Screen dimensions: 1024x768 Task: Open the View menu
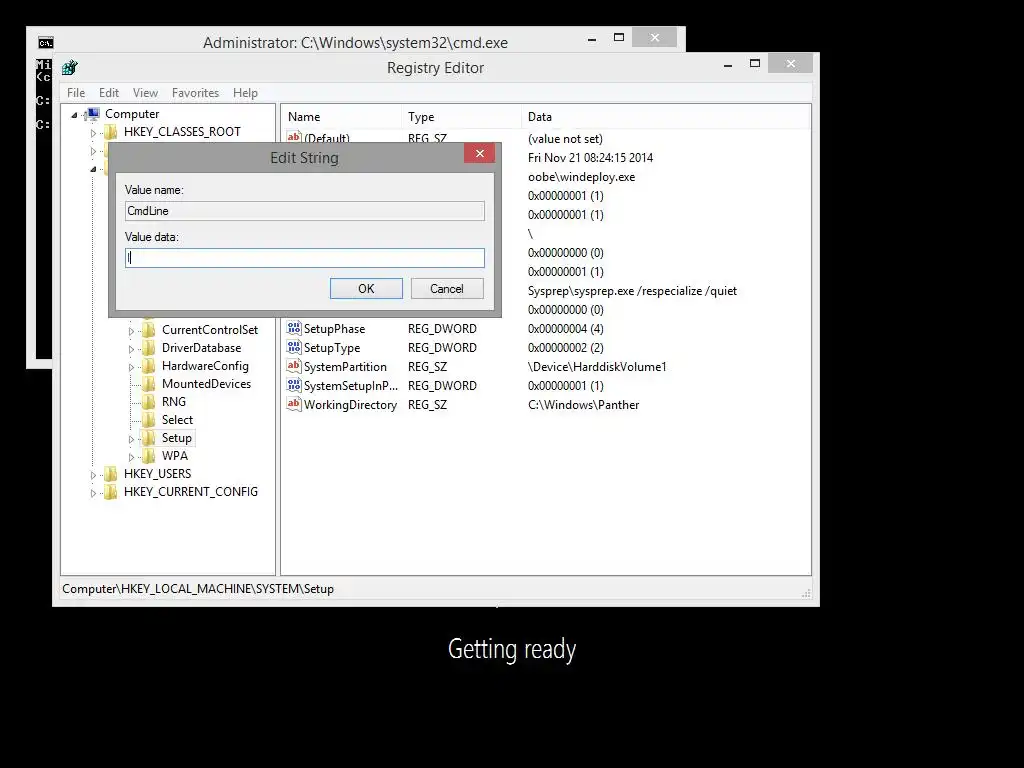coord(145,93)
